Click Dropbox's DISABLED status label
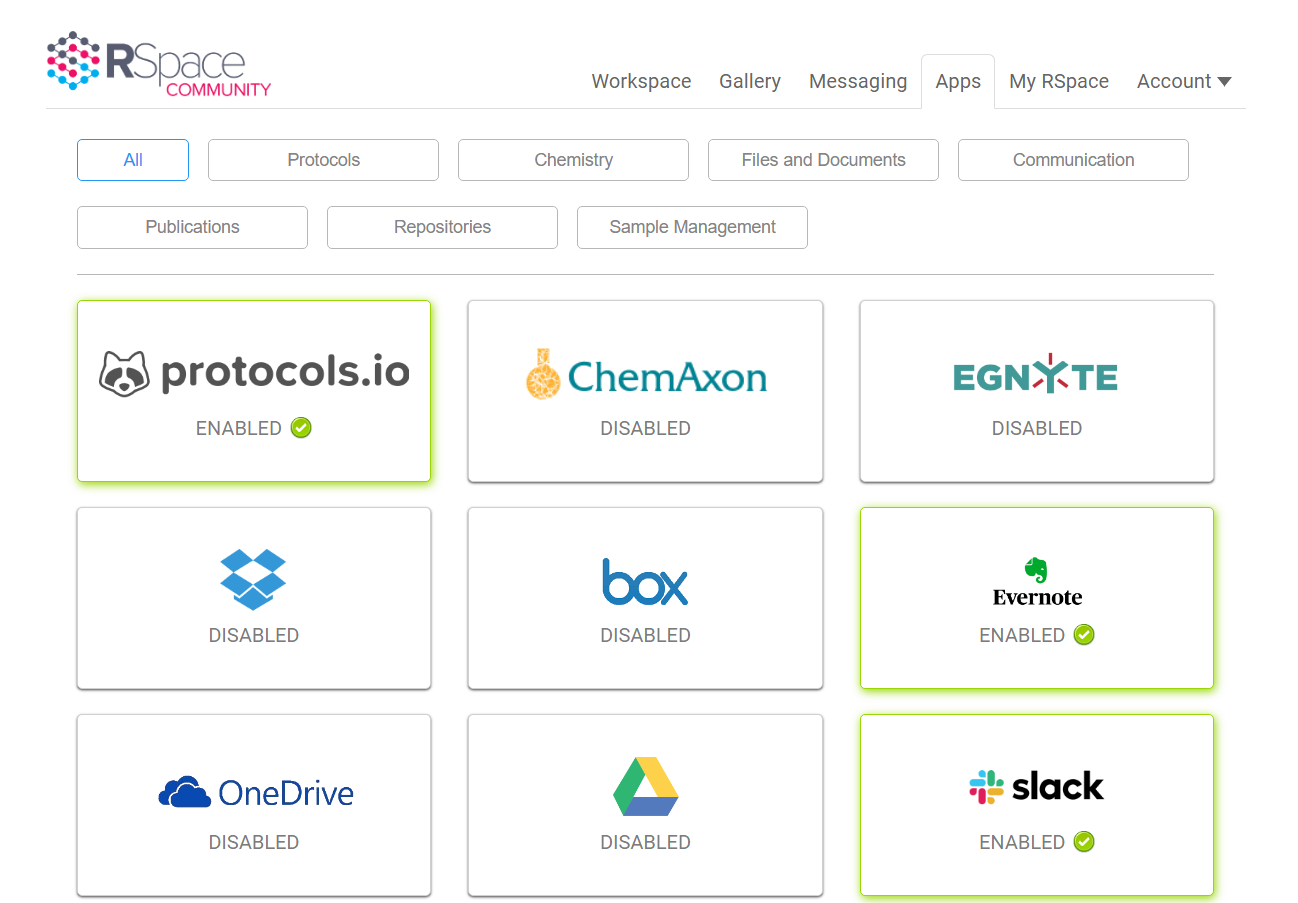Image resolution: width=1298 pixels, height=903 pixels. coord(254,635)
